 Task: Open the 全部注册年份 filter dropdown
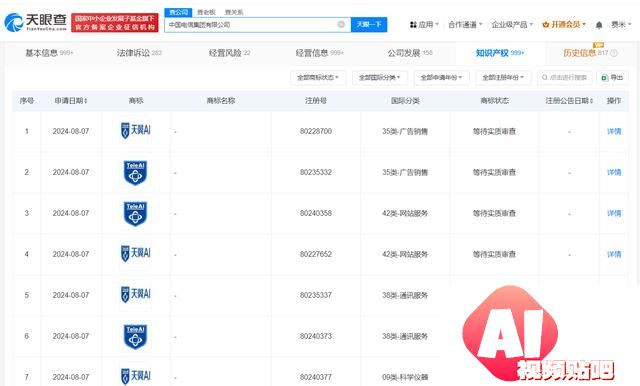point(504,78)
